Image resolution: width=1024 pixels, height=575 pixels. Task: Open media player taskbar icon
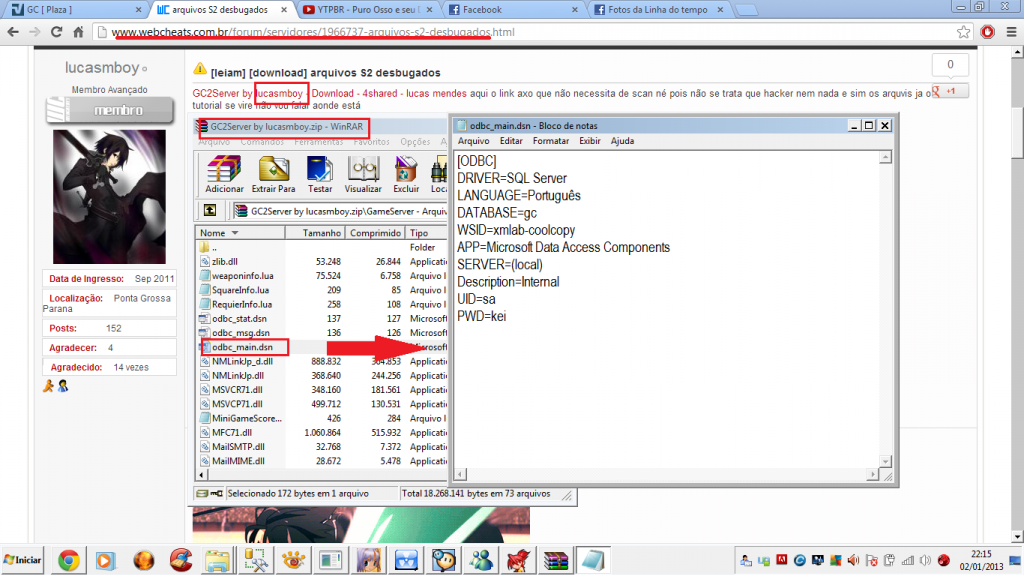coord(105,561)
